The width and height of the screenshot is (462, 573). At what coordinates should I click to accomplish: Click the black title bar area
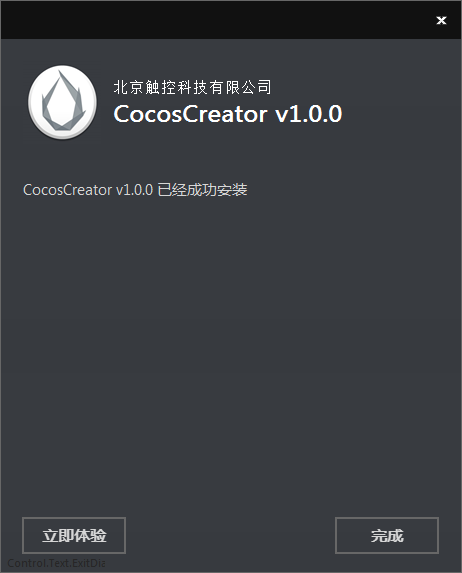pos(219,20)
